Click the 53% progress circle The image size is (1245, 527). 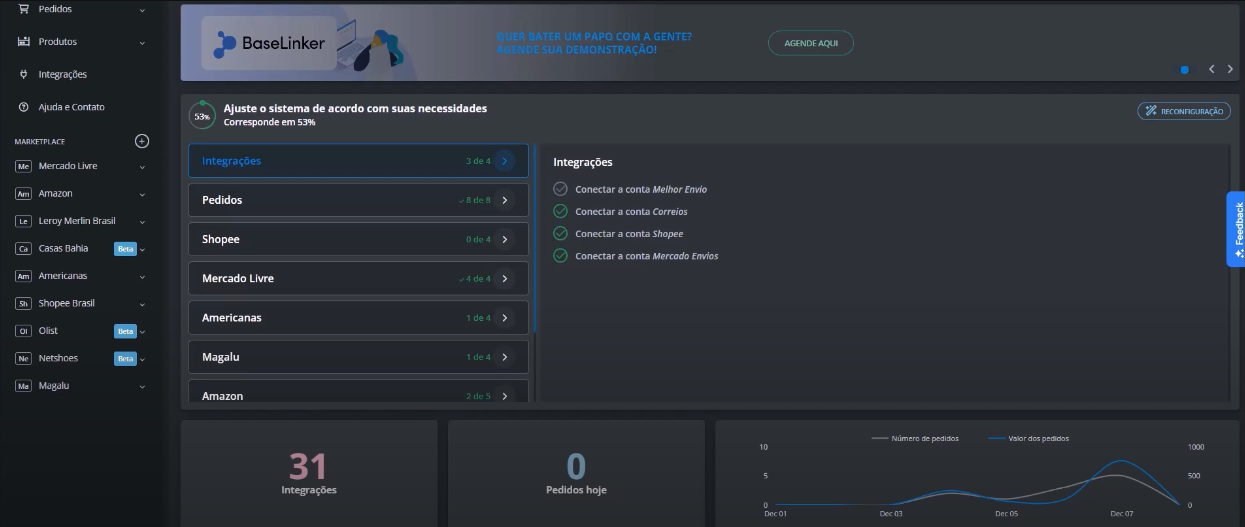pyautogui.click(x=202, y=116)
